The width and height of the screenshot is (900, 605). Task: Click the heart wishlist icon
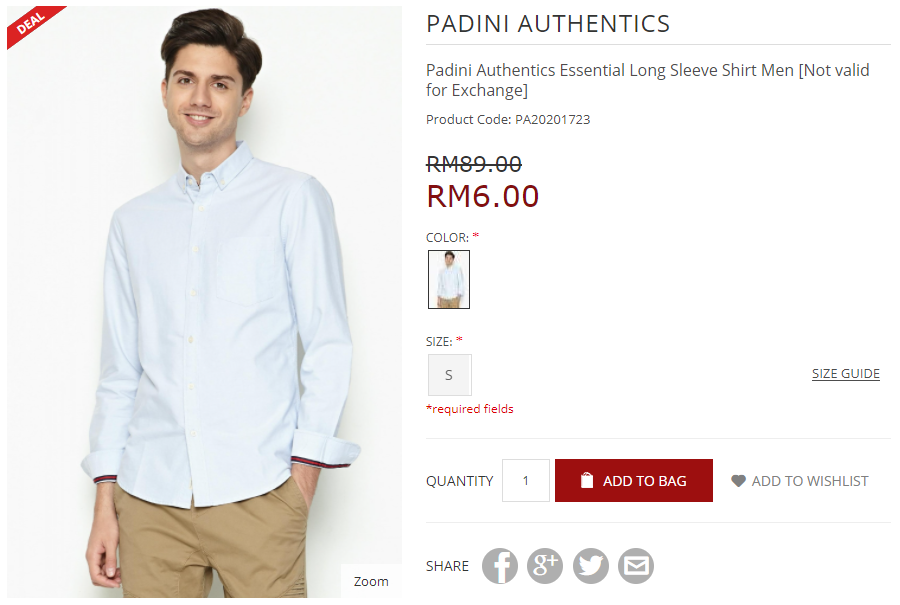point(738,481)
